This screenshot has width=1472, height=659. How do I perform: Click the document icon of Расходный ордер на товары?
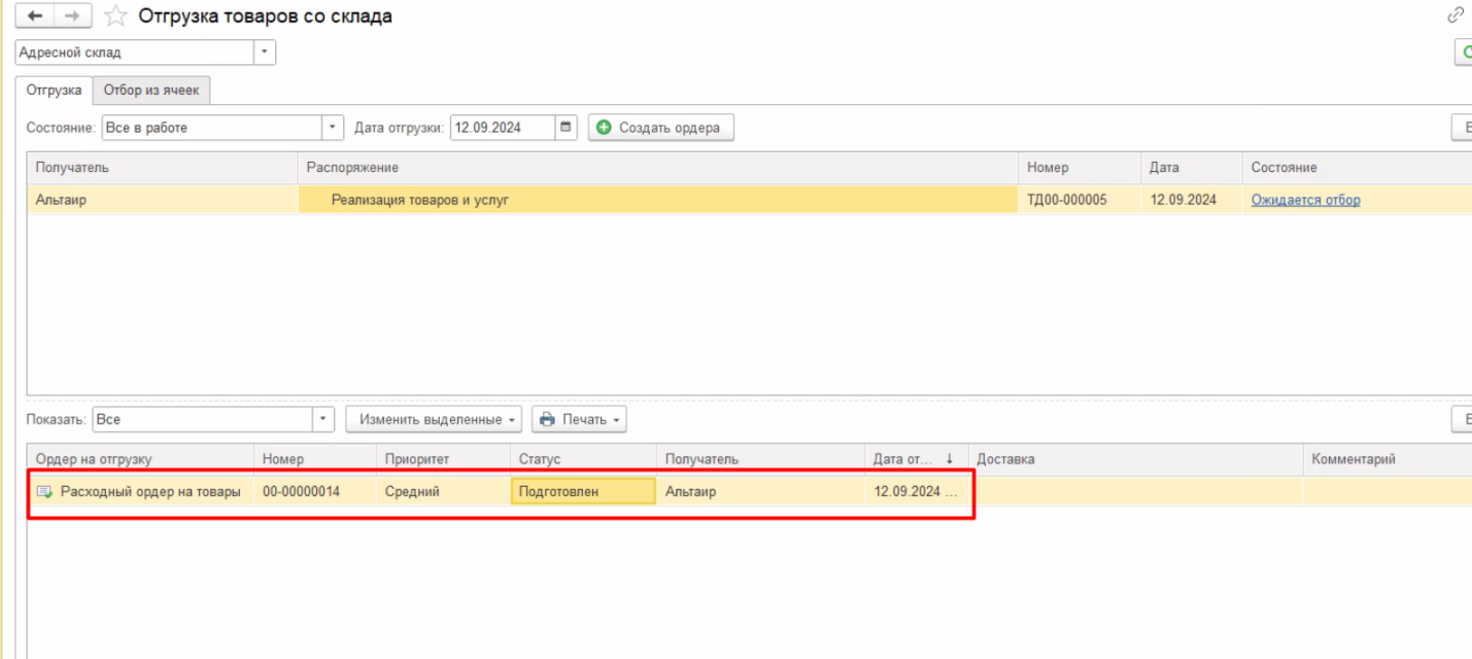(44, 492)
